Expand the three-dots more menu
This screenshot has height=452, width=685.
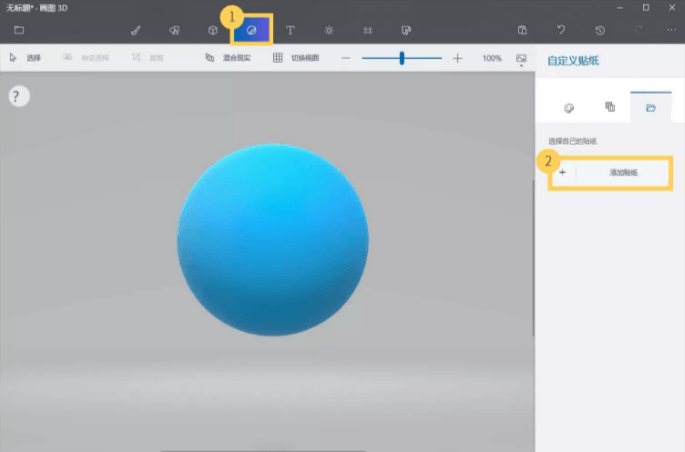click(x=671, y=30)
